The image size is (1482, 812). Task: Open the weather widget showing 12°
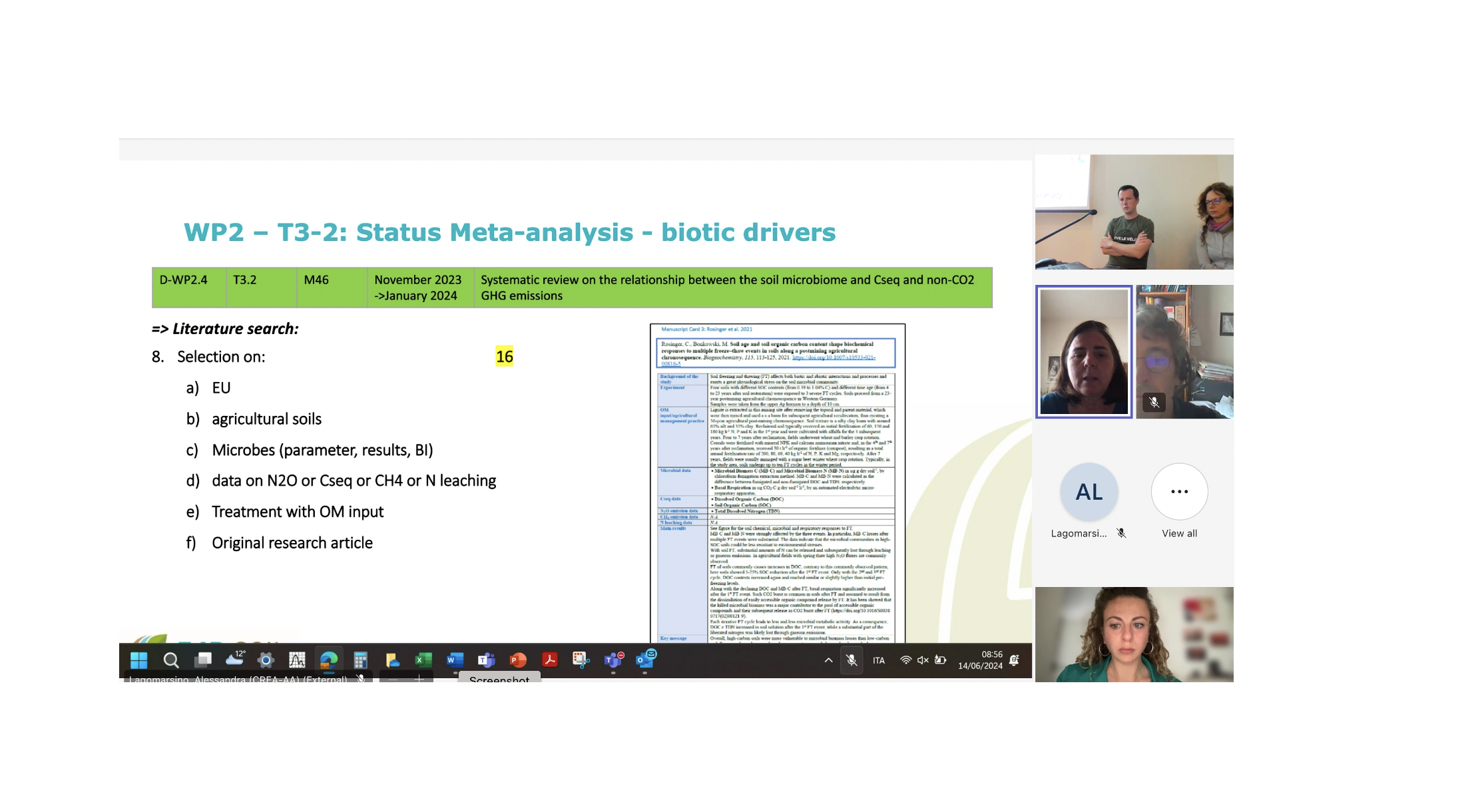click(235, 659)
